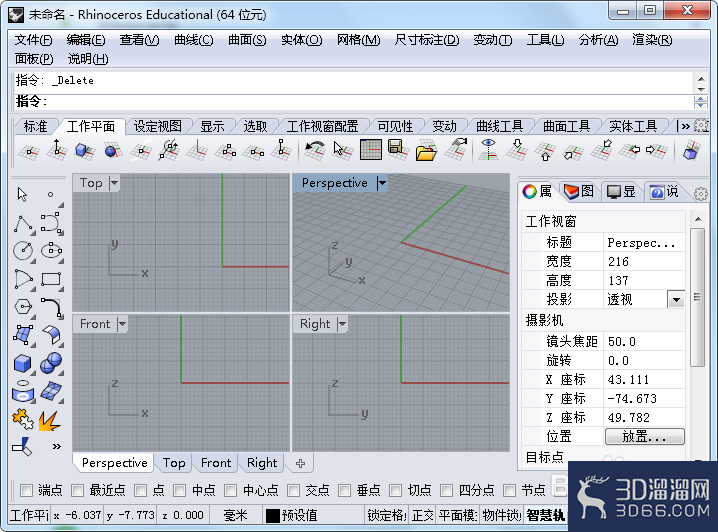Image resolution: width=718 pixels, height=532 pixels.
Task: Toggle the 中点 snap checkbox
Action: (180, 490)
